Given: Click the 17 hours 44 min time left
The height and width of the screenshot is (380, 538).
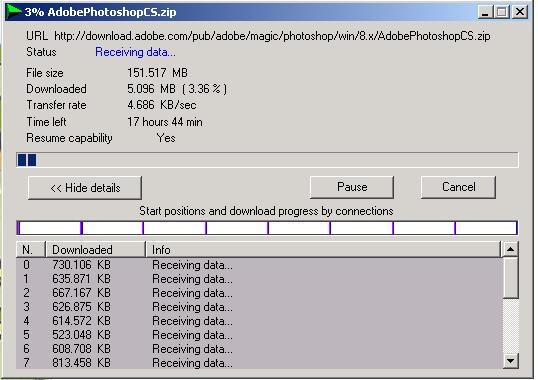Looking at the screenshot, I should pyautogui.click(x=165, y=122).
